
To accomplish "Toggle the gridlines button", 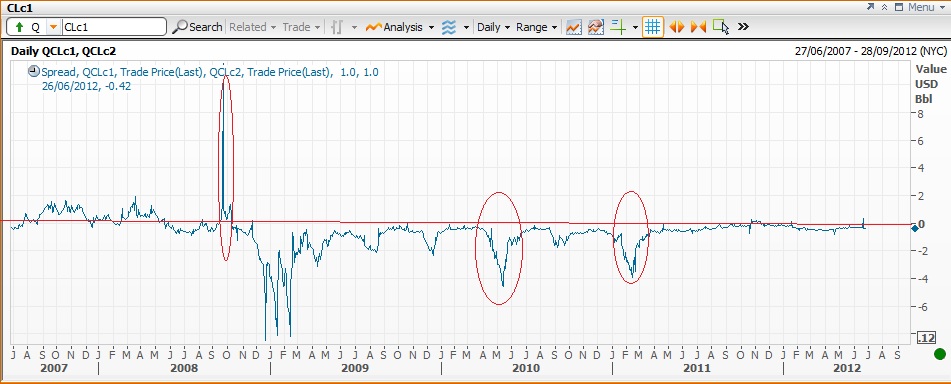I will coord(653,27).
